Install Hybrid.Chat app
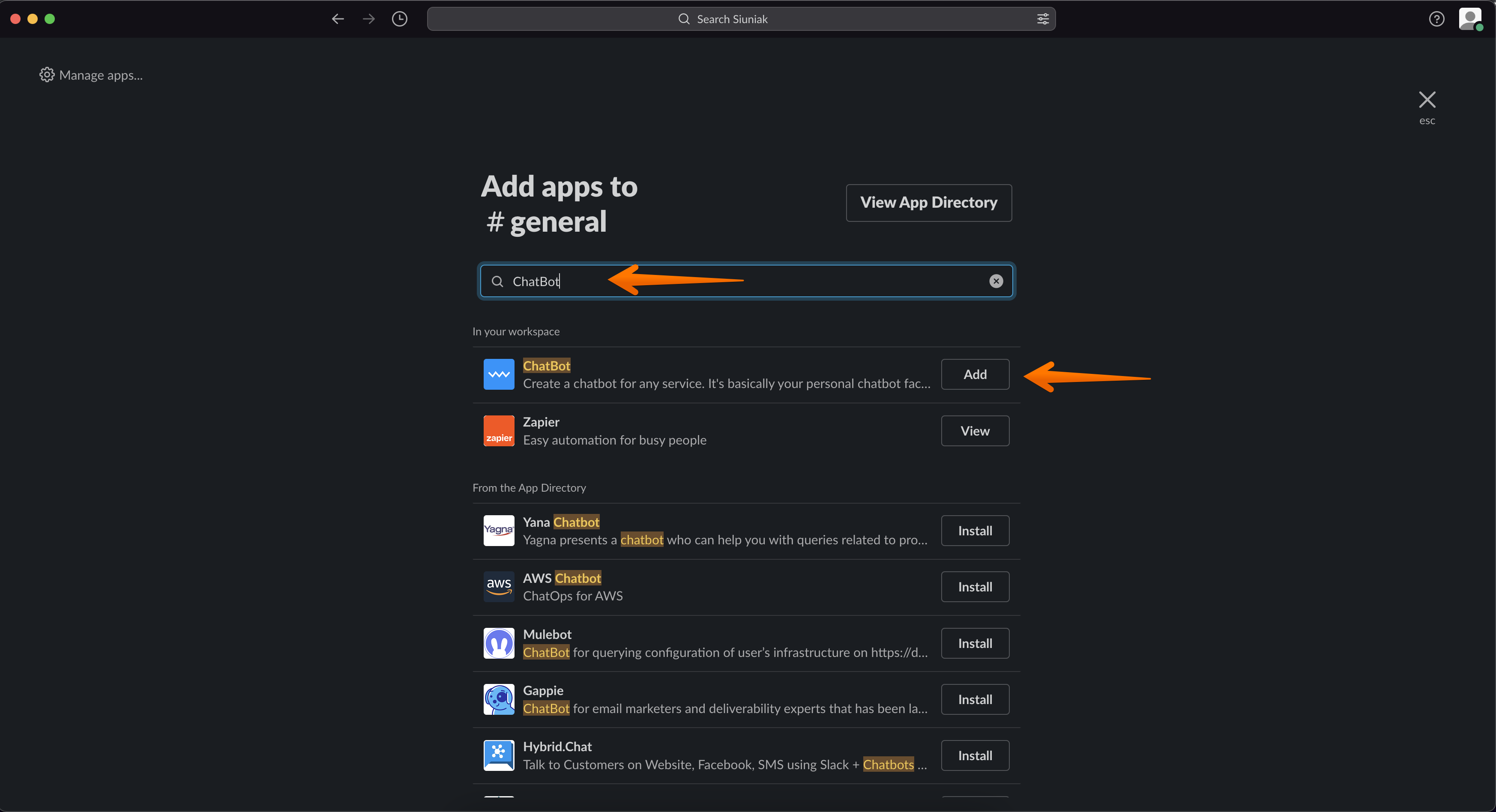Screen dimensions: 1496x812 click(x=975, y=756)
